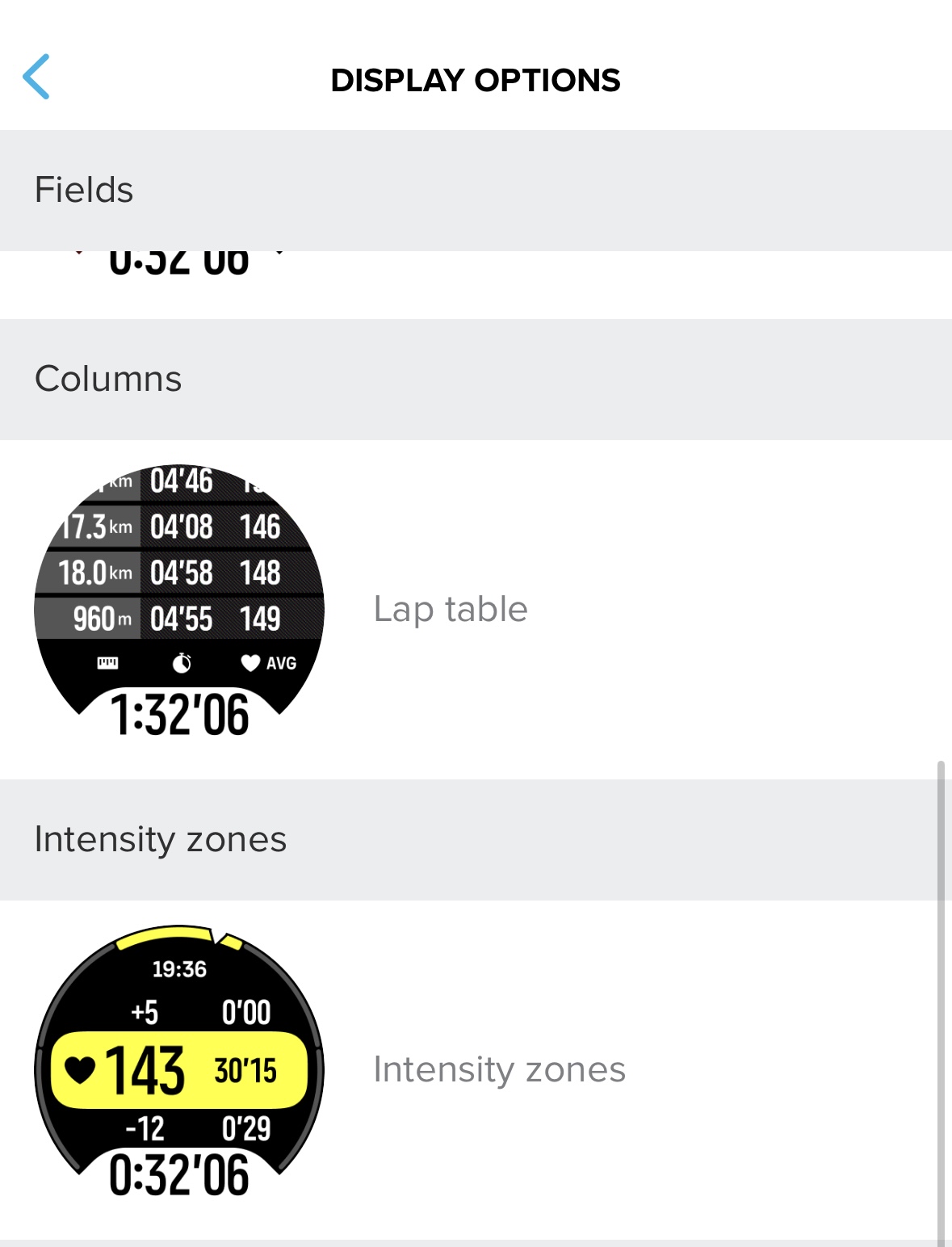Click the heart icon beside 143
952x1247 pixels.
[x=80, y=1070]
